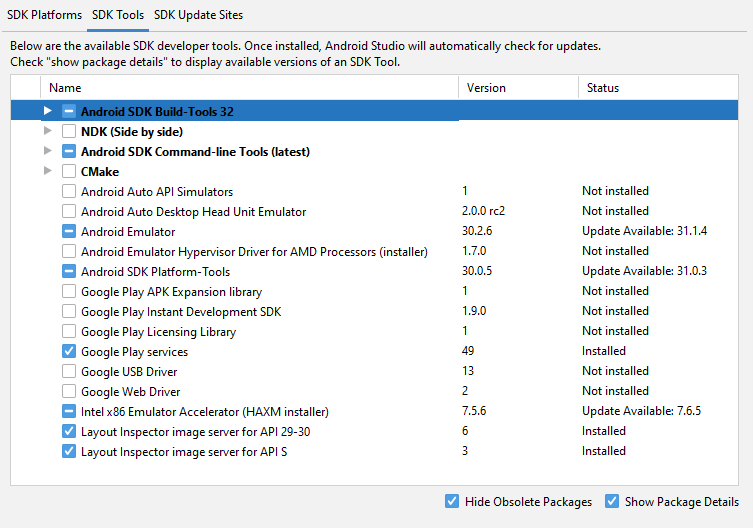The height and width of the screenshot is (528, 753).
Task: Expand the NDK (Side by side) node
Action: point(47,131)
